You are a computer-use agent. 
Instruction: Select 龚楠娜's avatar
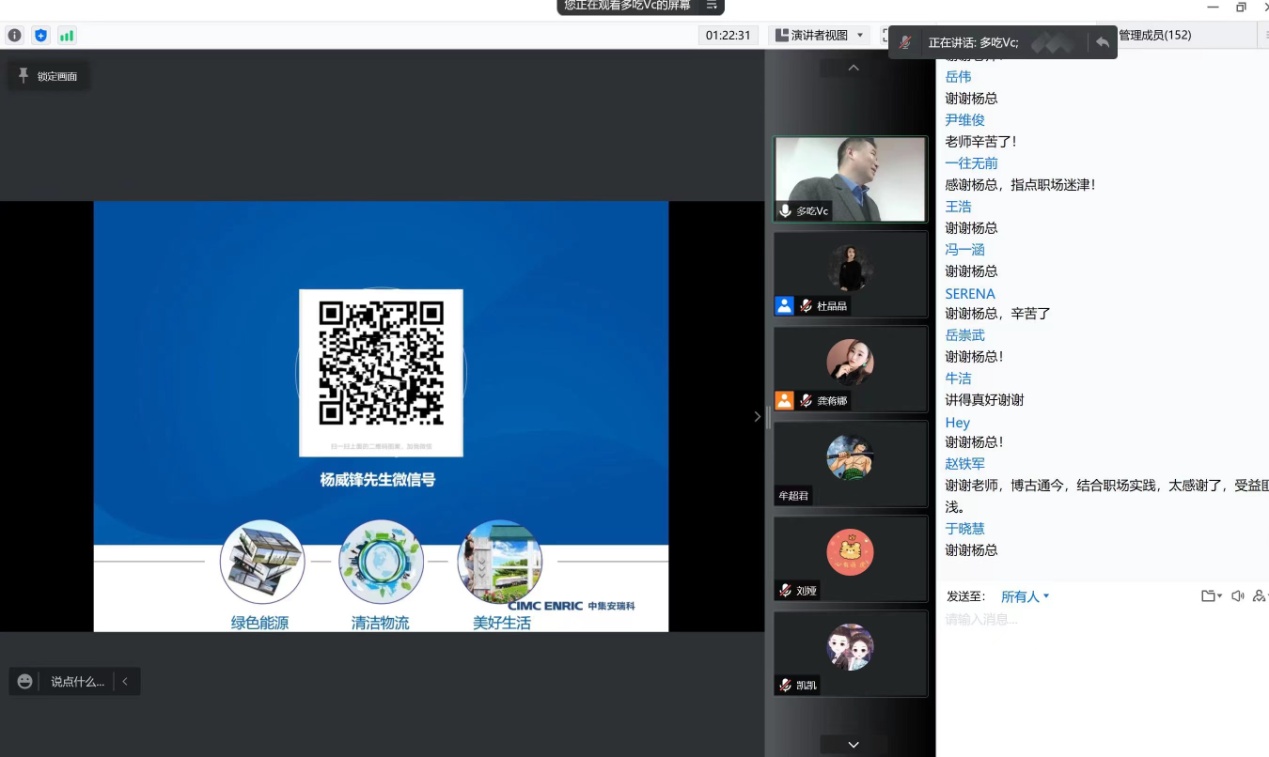pyautogui.click(x=850, y=362)
